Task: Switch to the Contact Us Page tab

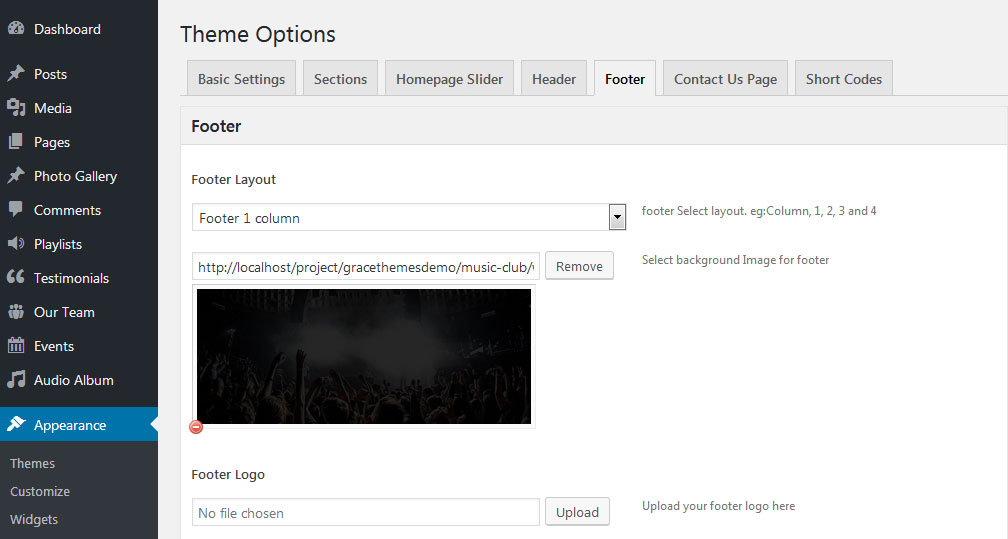Action: [725, 78]
